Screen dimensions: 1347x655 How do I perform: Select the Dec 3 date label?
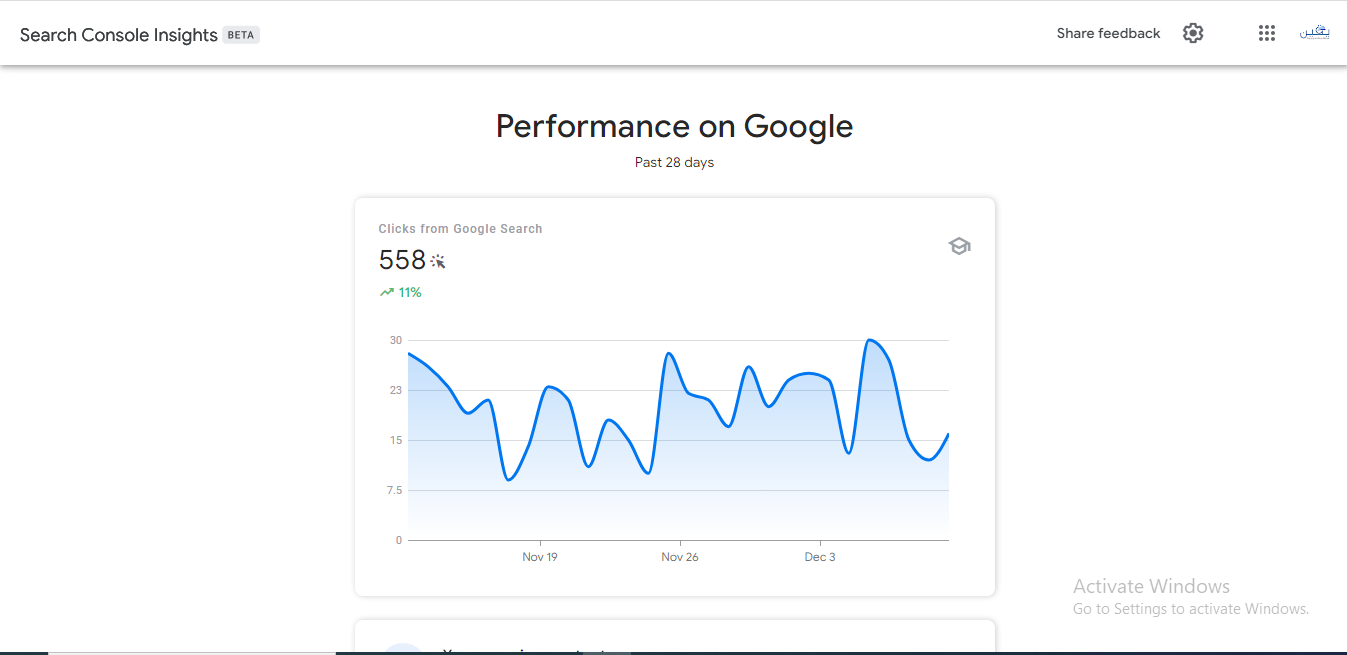(x=820, y=557)
